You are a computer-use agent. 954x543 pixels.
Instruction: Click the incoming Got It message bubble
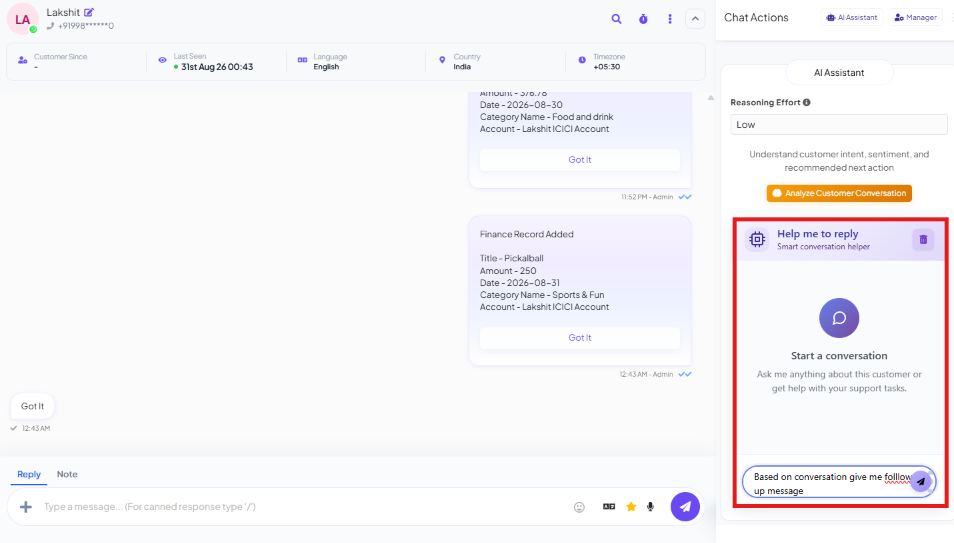(x=32, y=406)
